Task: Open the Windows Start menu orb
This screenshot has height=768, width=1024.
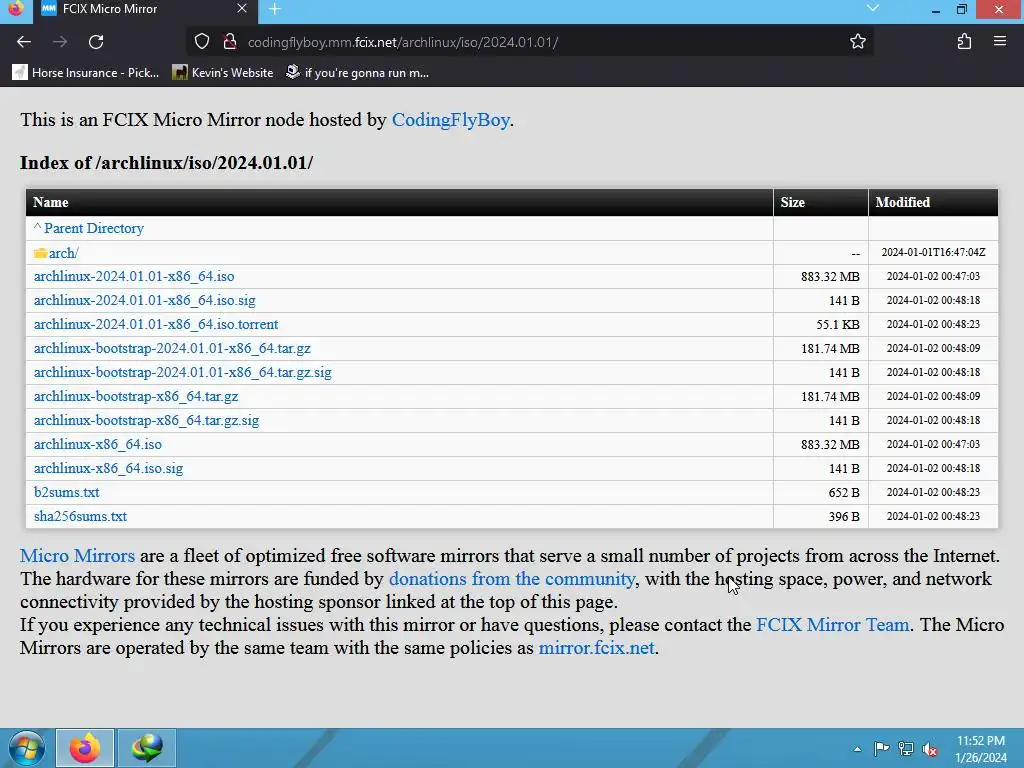Action: tap(27, 748)
